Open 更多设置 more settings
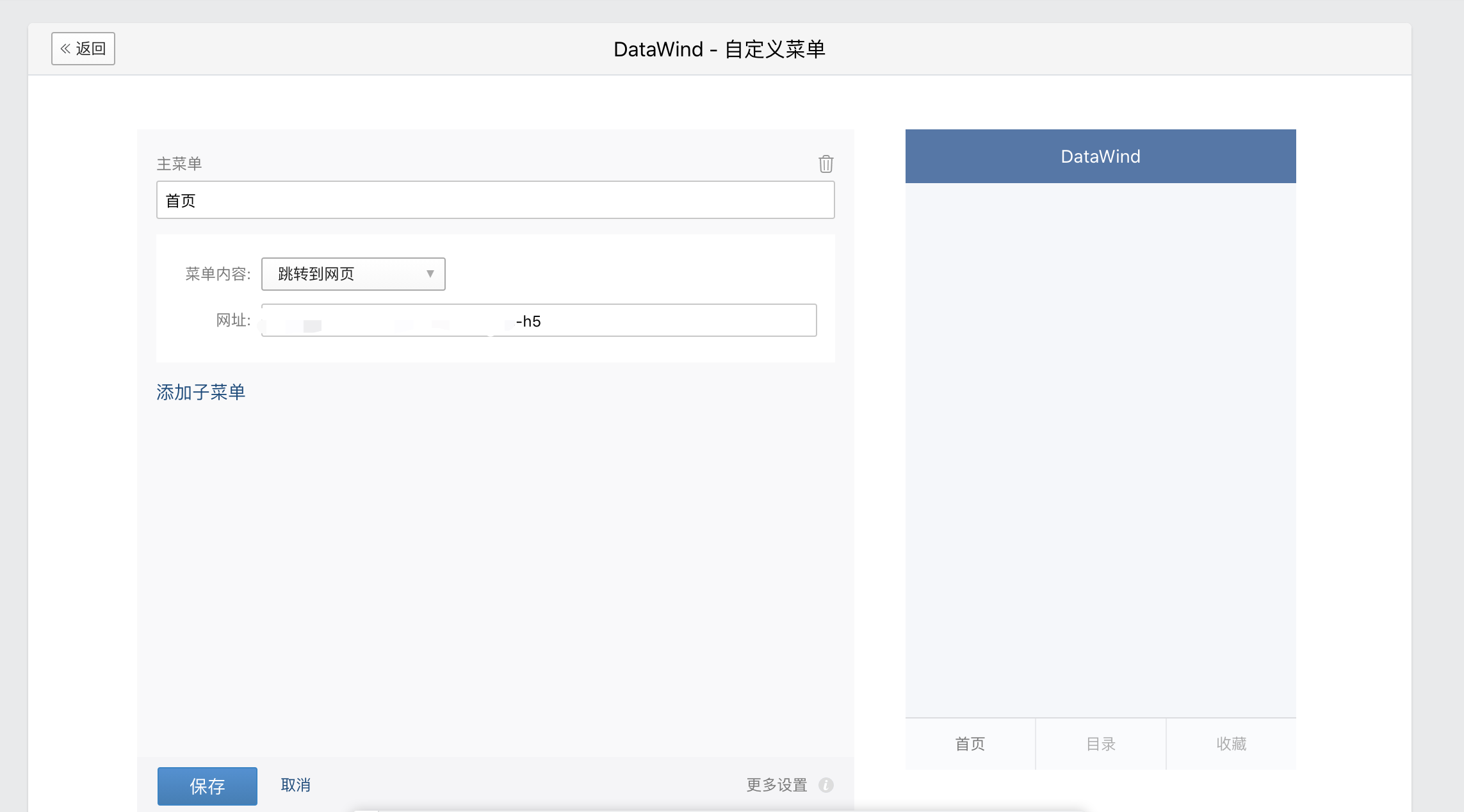Image resolution: width=1464 pixels, height=812 pixels. point(777,785)
